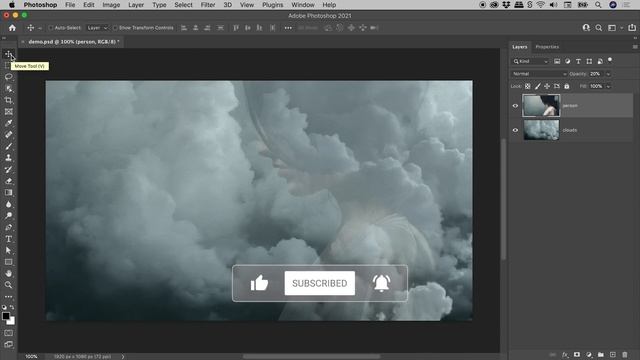Image resolution: width=640 pixels, height=360 pixels.
Task: Click the thumbs-up like button
Action: coord(259,282)
